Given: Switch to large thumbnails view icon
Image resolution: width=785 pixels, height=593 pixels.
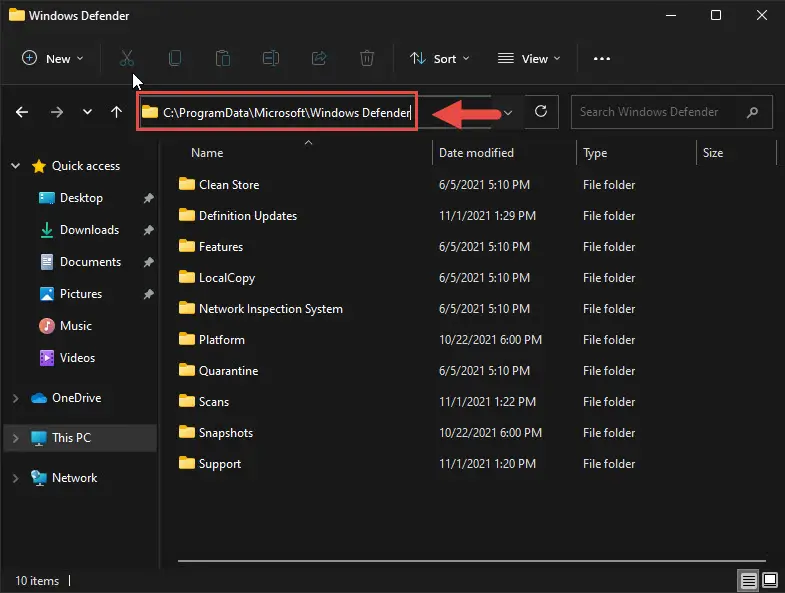Looking at the screenshot, I should click(770, 580).
